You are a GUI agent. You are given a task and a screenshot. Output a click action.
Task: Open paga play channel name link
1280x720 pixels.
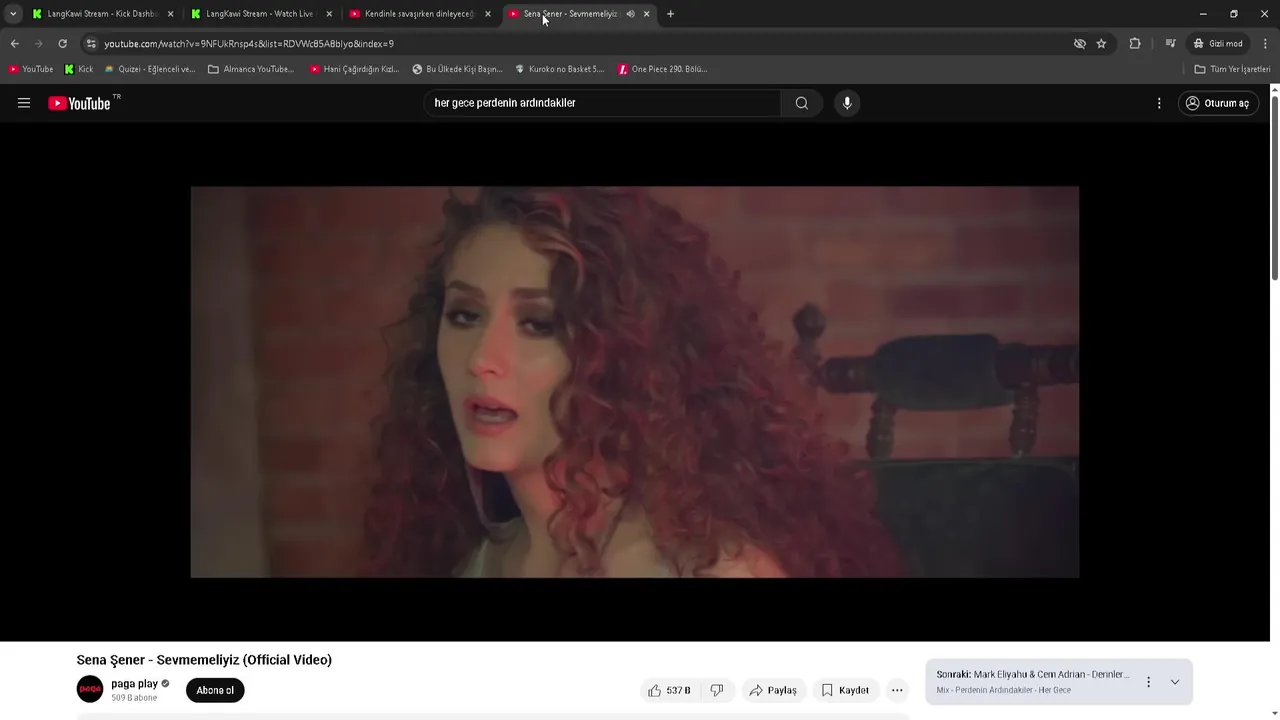tap(135, 684)
